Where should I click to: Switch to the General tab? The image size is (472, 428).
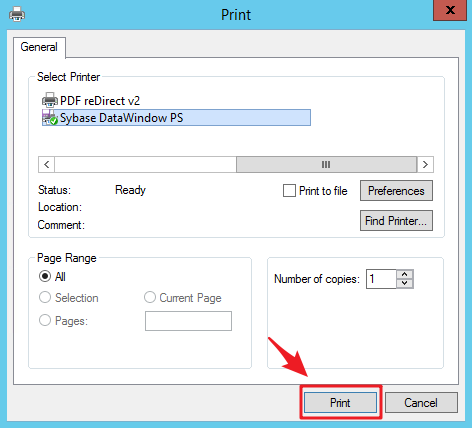pos(39,47)
